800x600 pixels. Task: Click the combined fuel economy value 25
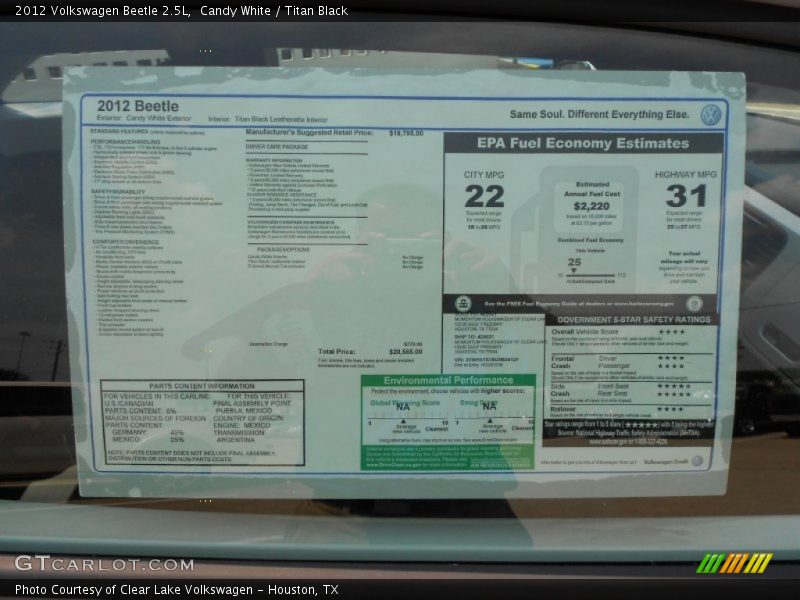pyautogui.click(x=574, y=262)
